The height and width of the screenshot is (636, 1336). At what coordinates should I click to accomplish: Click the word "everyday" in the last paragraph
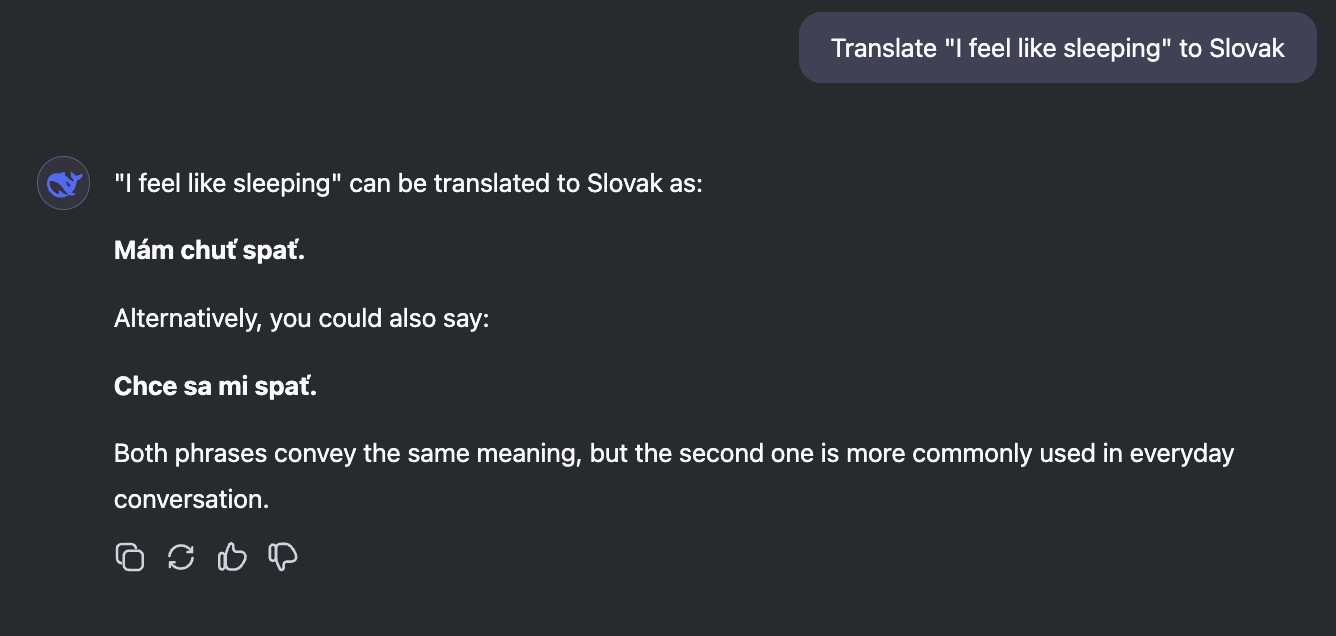1182,453
